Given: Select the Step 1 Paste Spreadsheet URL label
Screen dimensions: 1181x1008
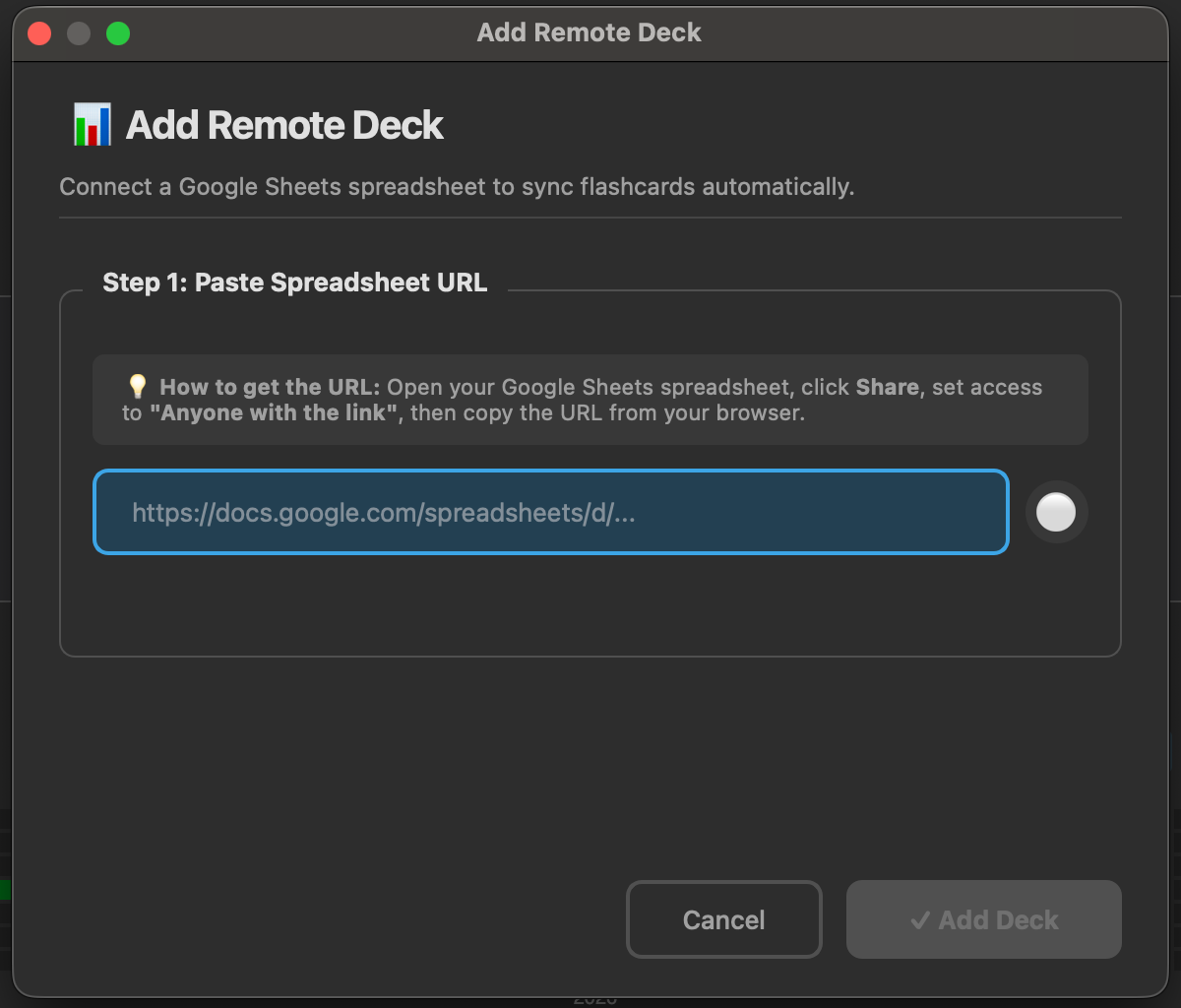Looking at the screenshot, I should pyautogui.click(x=294, y=283).
